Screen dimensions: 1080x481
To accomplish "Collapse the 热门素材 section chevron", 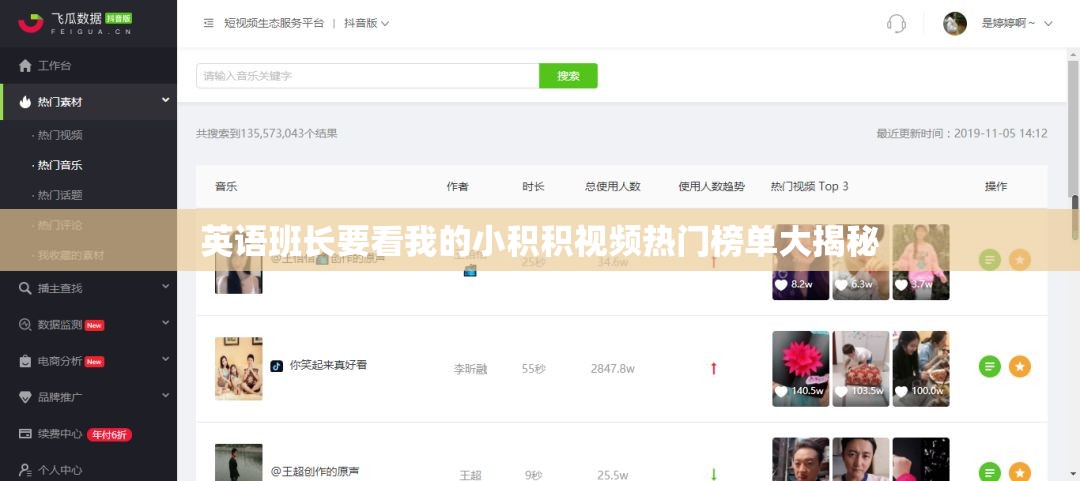I will [x=165, y=101].
